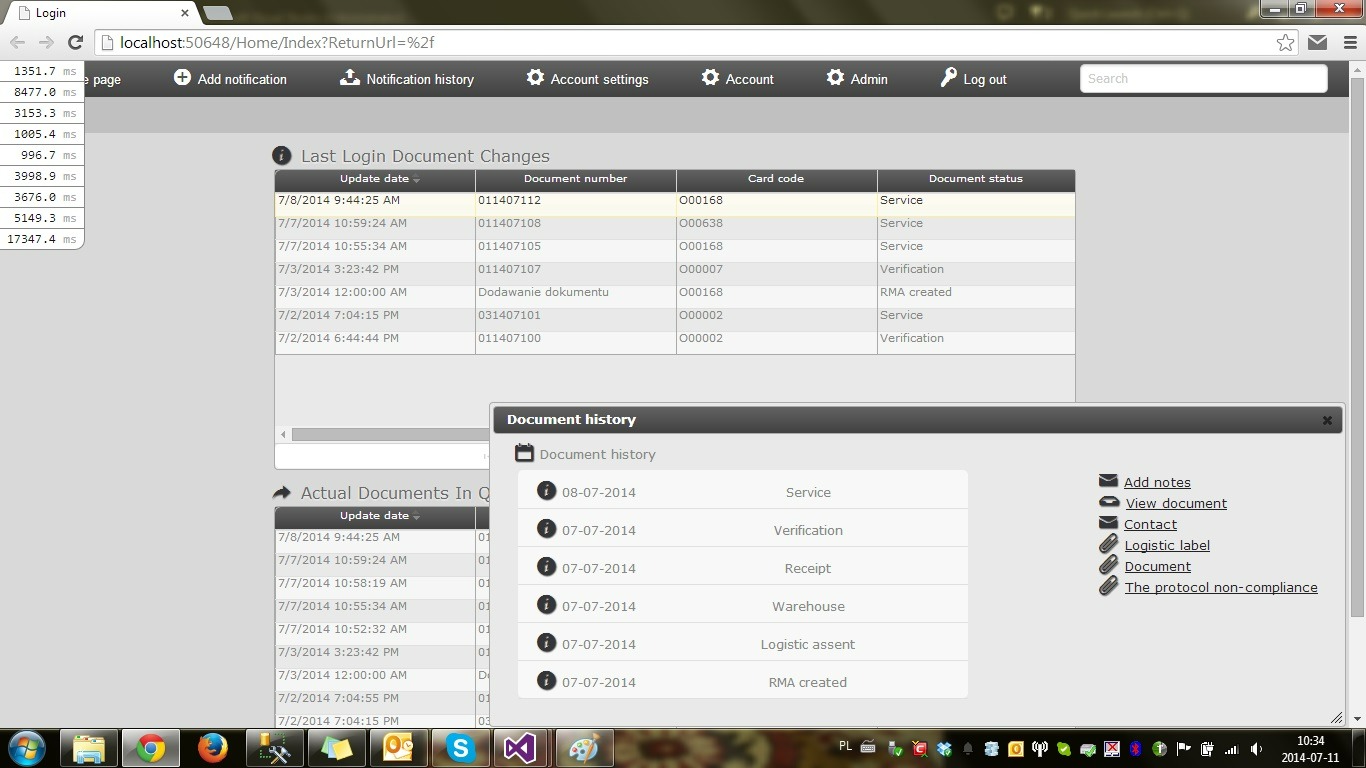Click info icon for the 08-07-2014 Service entry
Screen dimensions: 1366x768
coord(546,491)
